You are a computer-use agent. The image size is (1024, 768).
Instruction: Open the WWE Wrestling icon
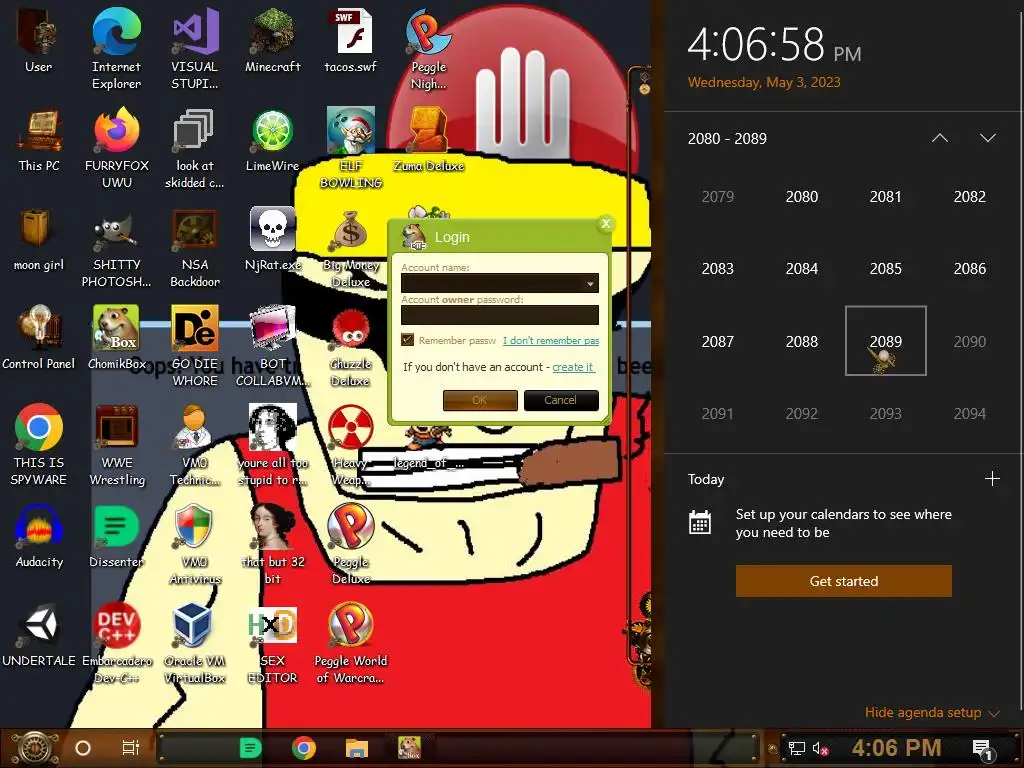tap(116, 445)
